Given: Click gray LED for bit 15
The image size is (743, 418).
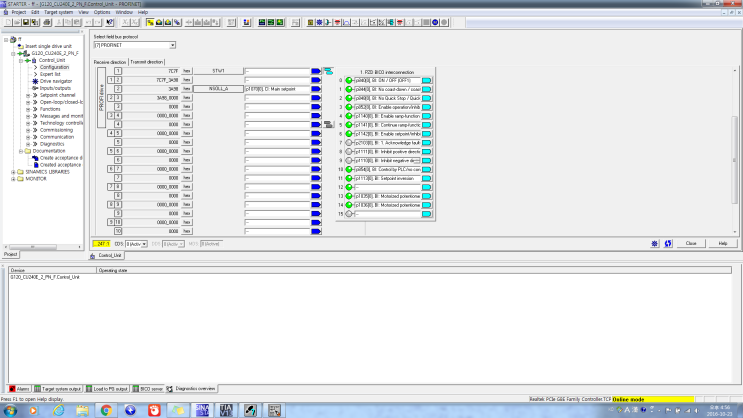Looking at the screenshot, I should (x=349, y=214).
